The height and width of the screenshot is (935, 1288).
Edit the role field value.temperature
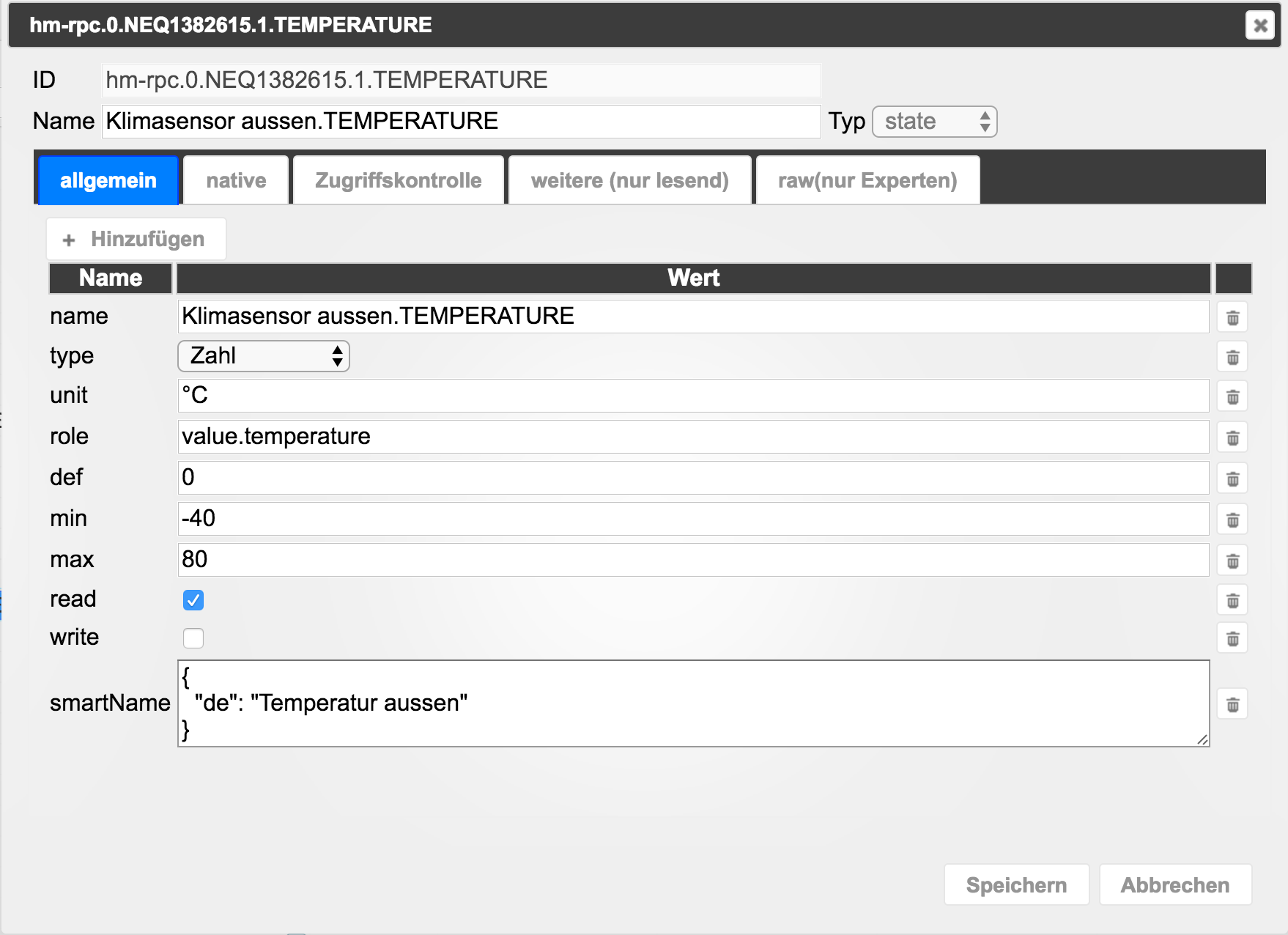[x=693, y=437]
